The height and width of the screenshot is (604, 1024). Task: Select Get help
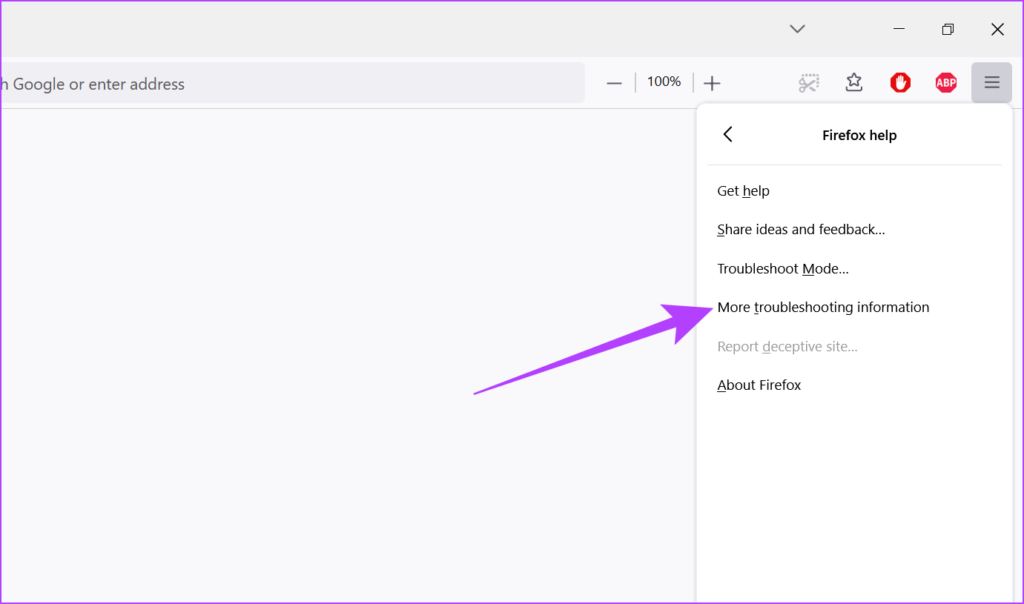[743, 190]
